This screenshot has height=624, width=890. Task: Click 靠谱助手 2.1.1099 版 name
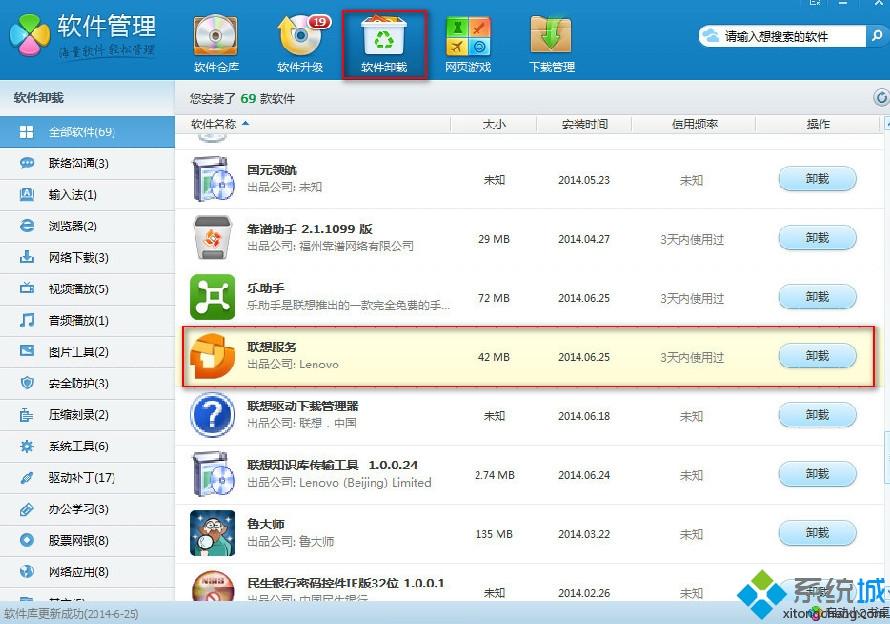310,229
